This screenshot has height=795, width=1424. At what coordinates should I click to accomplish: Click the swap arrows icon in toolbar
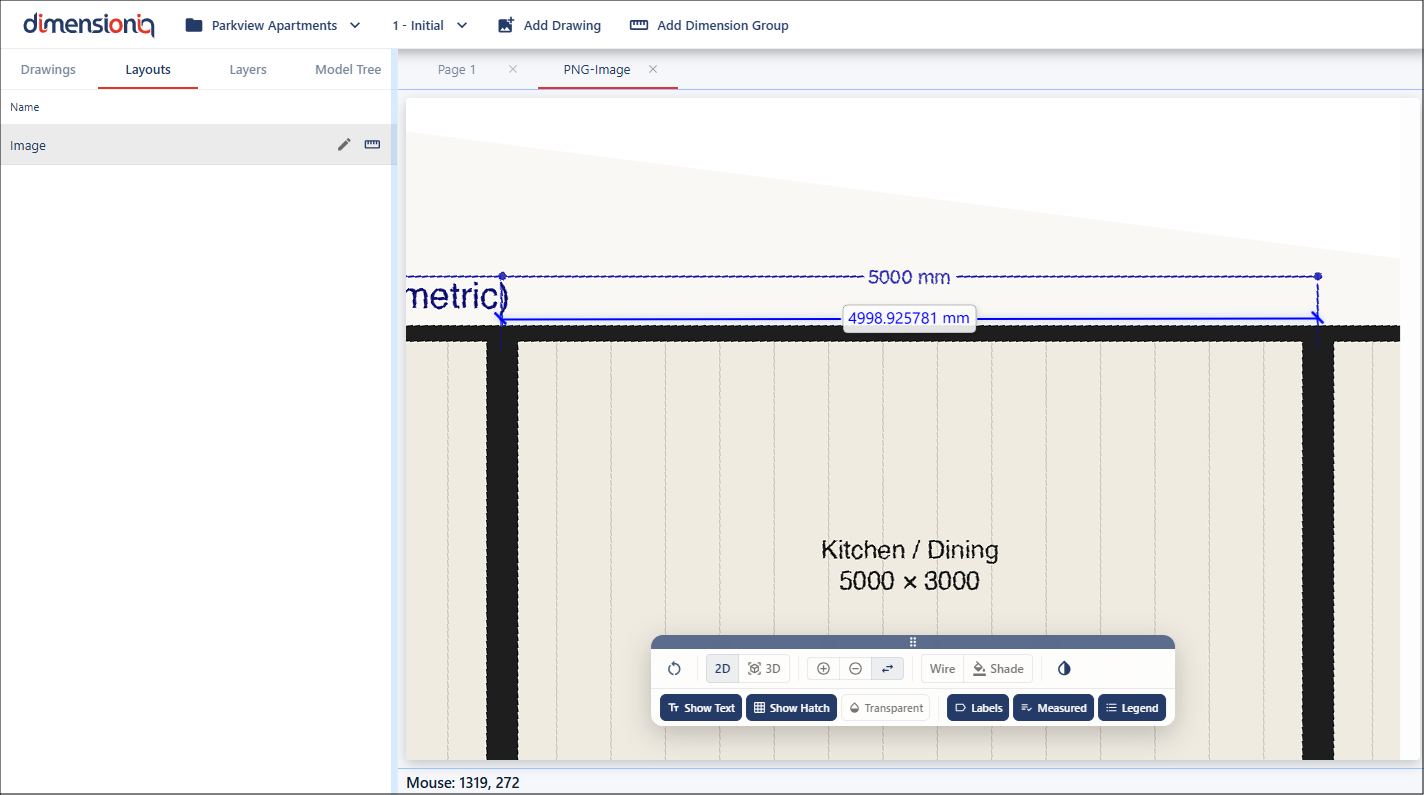pos(887,669)
